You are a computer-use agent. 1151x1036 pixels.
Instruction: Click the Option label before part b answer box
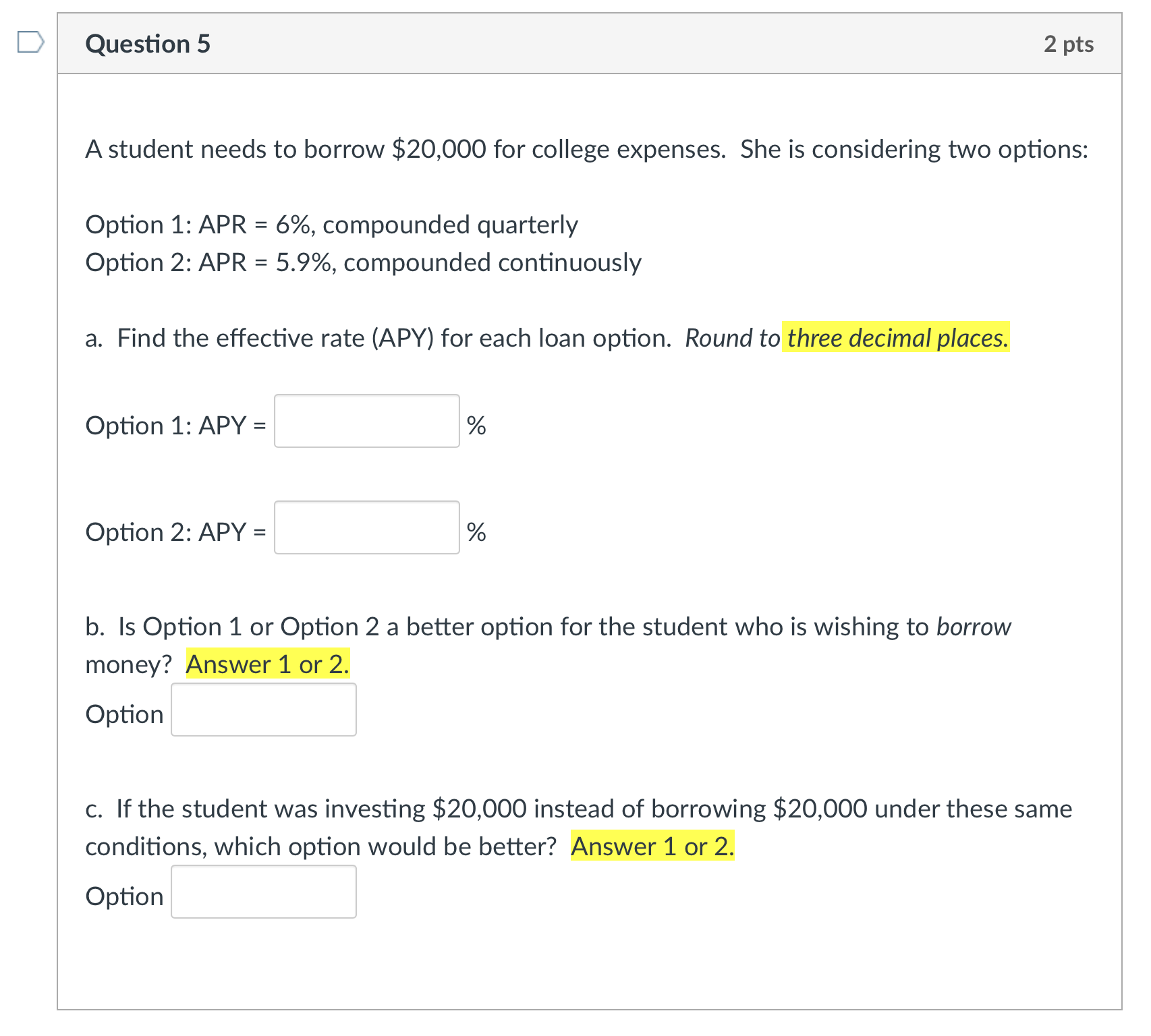point(124,713)
